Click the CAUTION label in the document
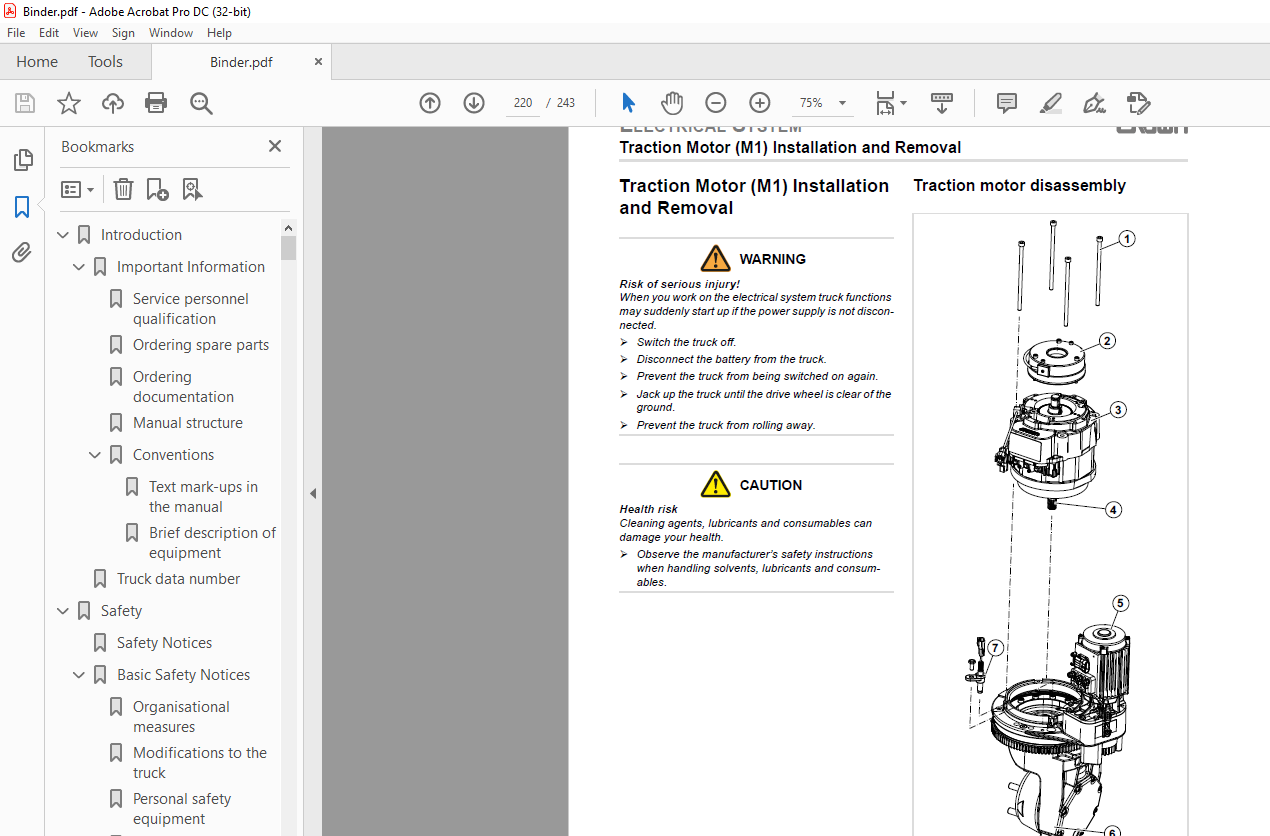1270x836 pixels. (x=770, y=485)
